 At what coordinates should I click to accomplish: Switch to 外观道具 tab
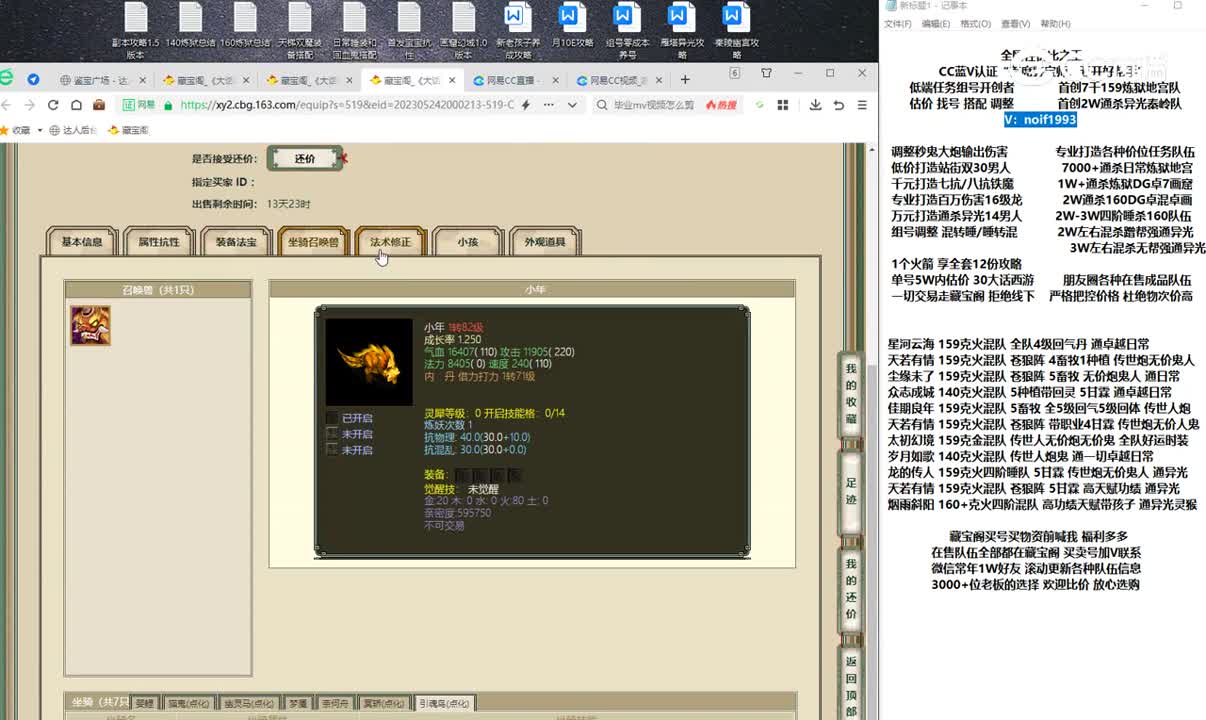(544, 242)
